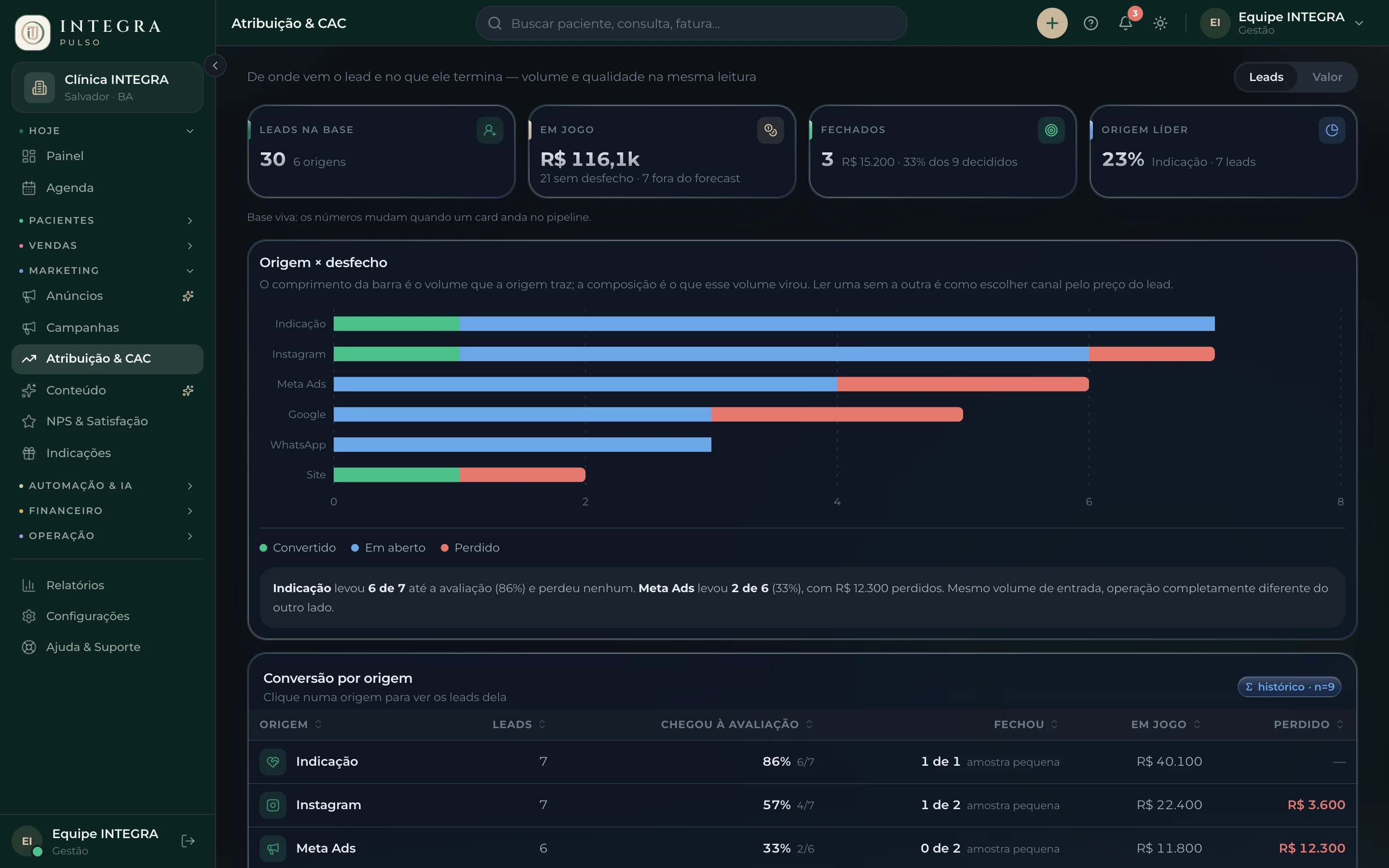Collapse the Marketing sidebar section
This screenshot has width=1389, height=868.
tap(107, 271)
